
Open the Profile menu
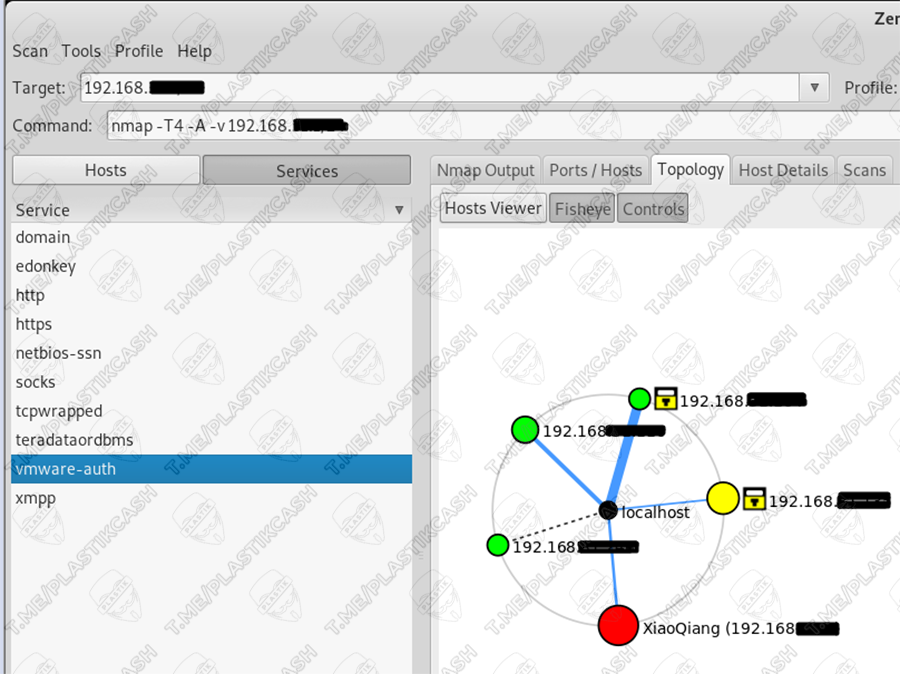pyautogui.click(x=139, y=51)
